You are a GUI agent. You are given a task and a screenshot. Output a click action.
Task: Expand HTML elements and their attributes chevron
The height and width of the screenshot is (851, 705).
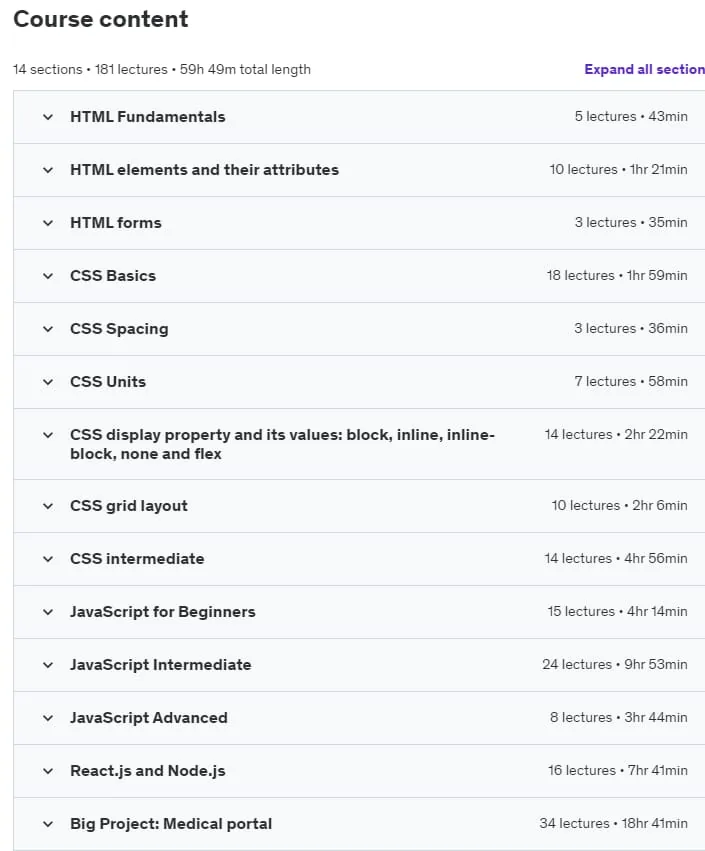point(48,170)
